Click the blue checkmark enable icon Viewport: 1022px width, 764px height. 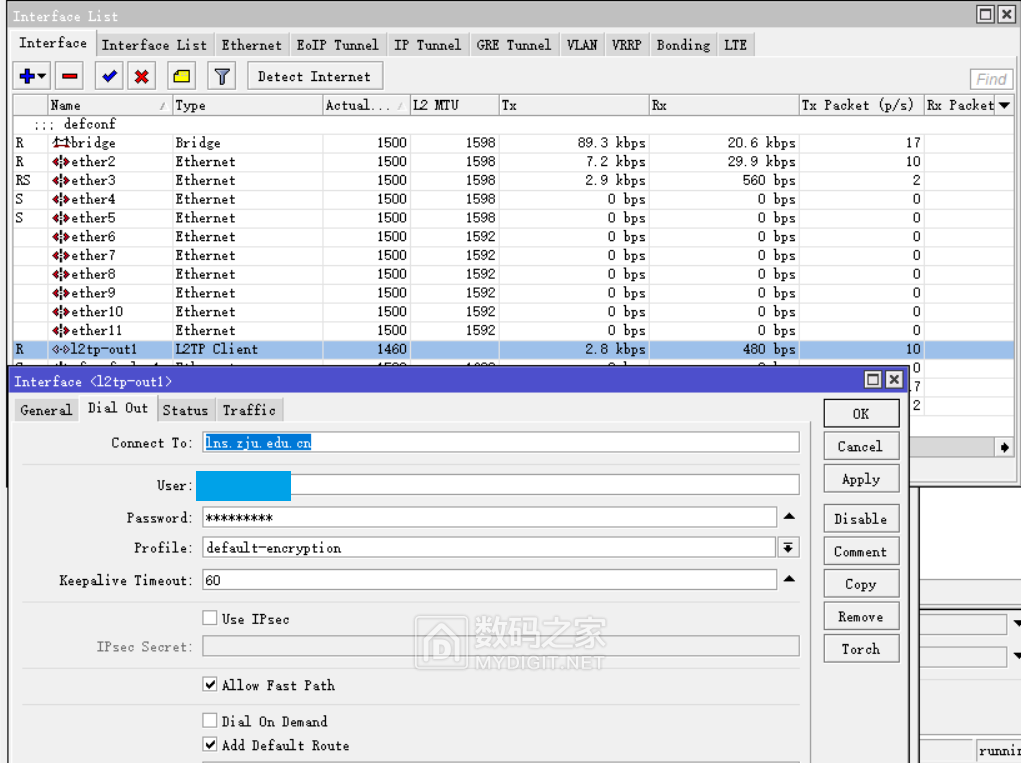click(109, 76)
